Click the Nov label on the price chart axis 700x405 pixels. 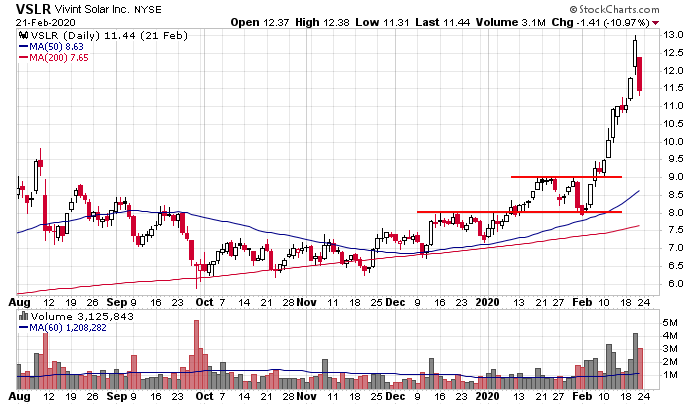pos(306,302)
